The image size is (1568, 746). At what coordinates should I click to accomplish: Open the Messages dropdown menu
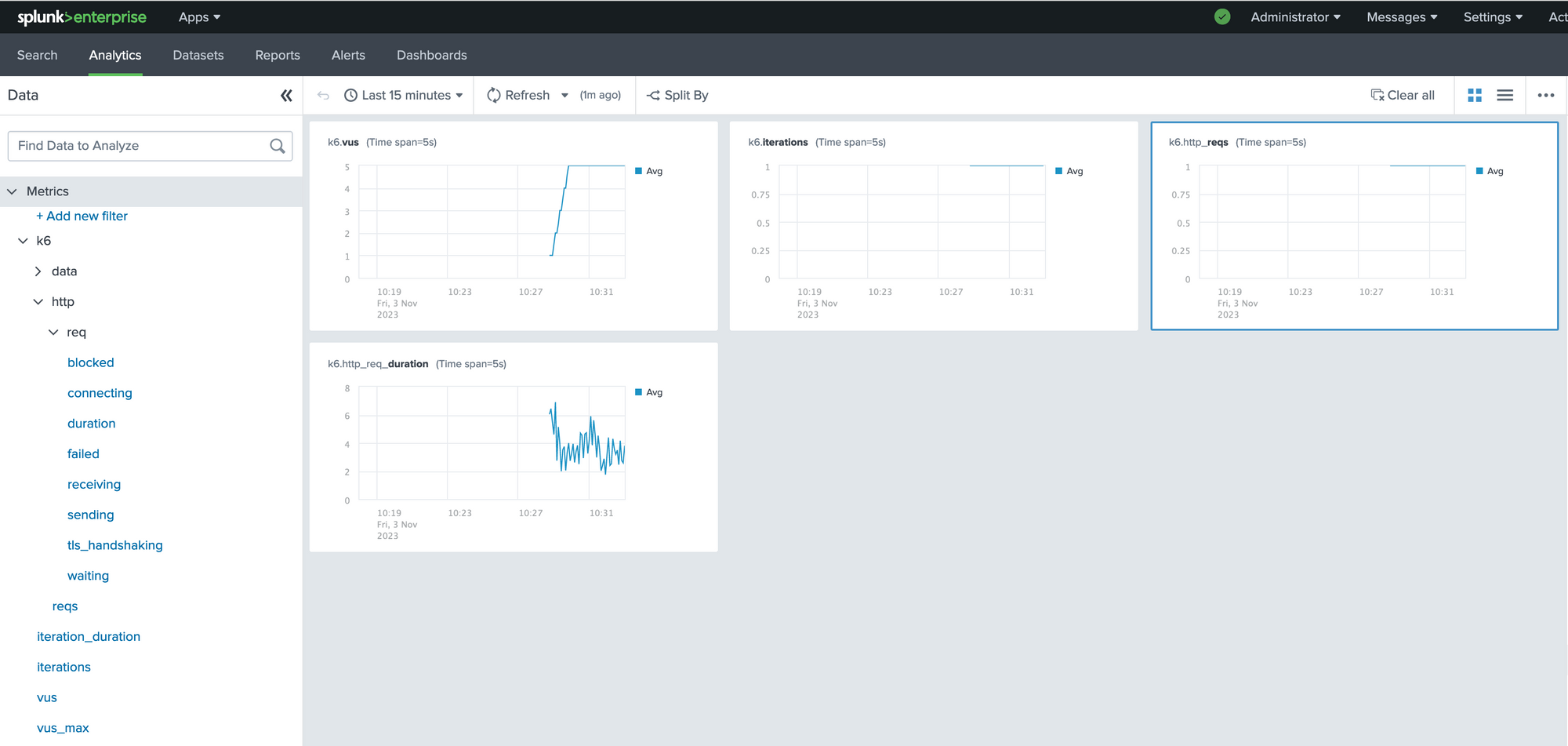(x=1402, y=17)
